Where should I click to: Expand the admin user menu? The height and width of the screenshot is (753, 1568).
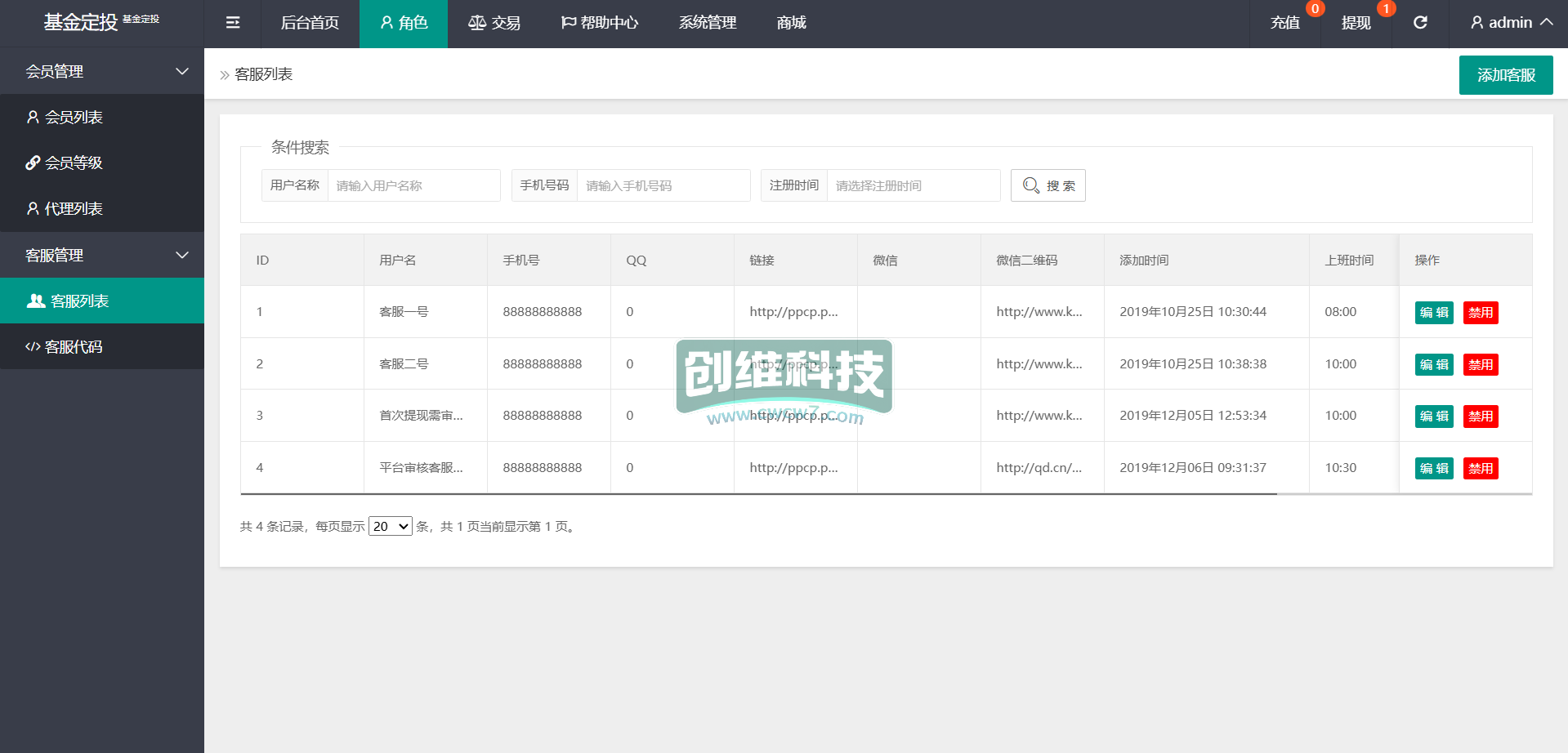1511,23
